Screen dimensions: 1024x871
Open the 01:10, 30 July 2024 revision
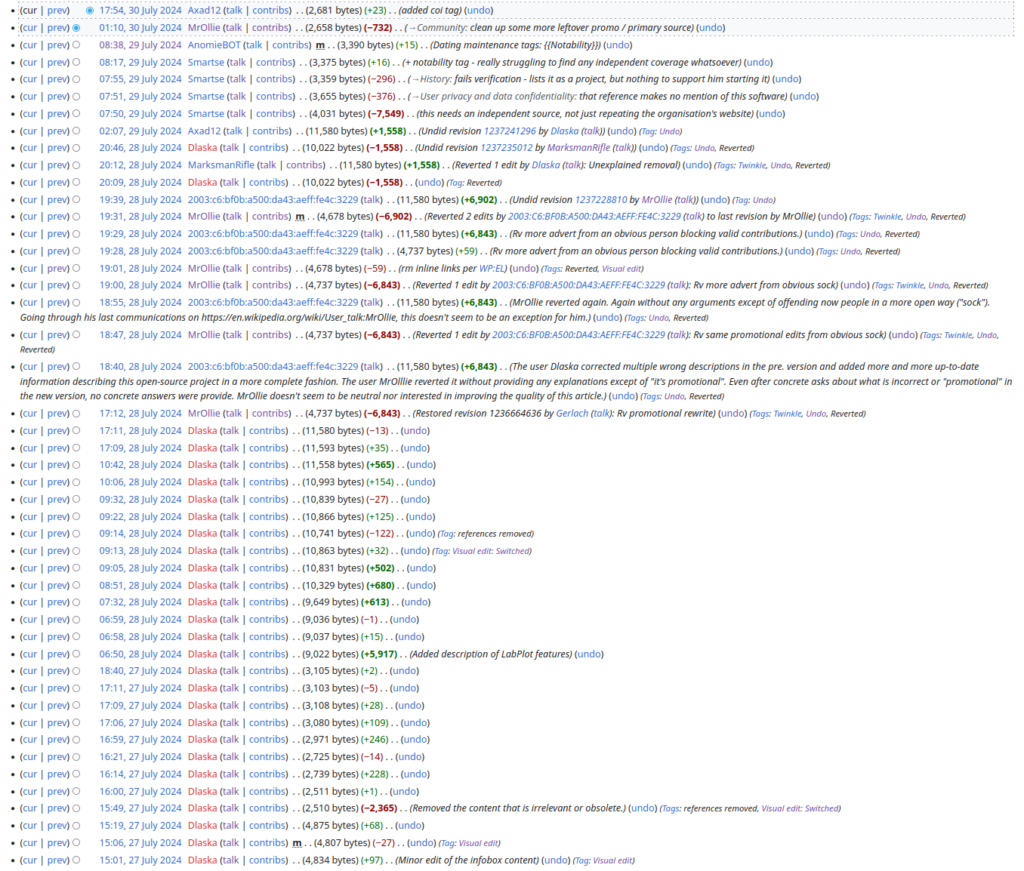pyautogui.click(x=140, y=28)
